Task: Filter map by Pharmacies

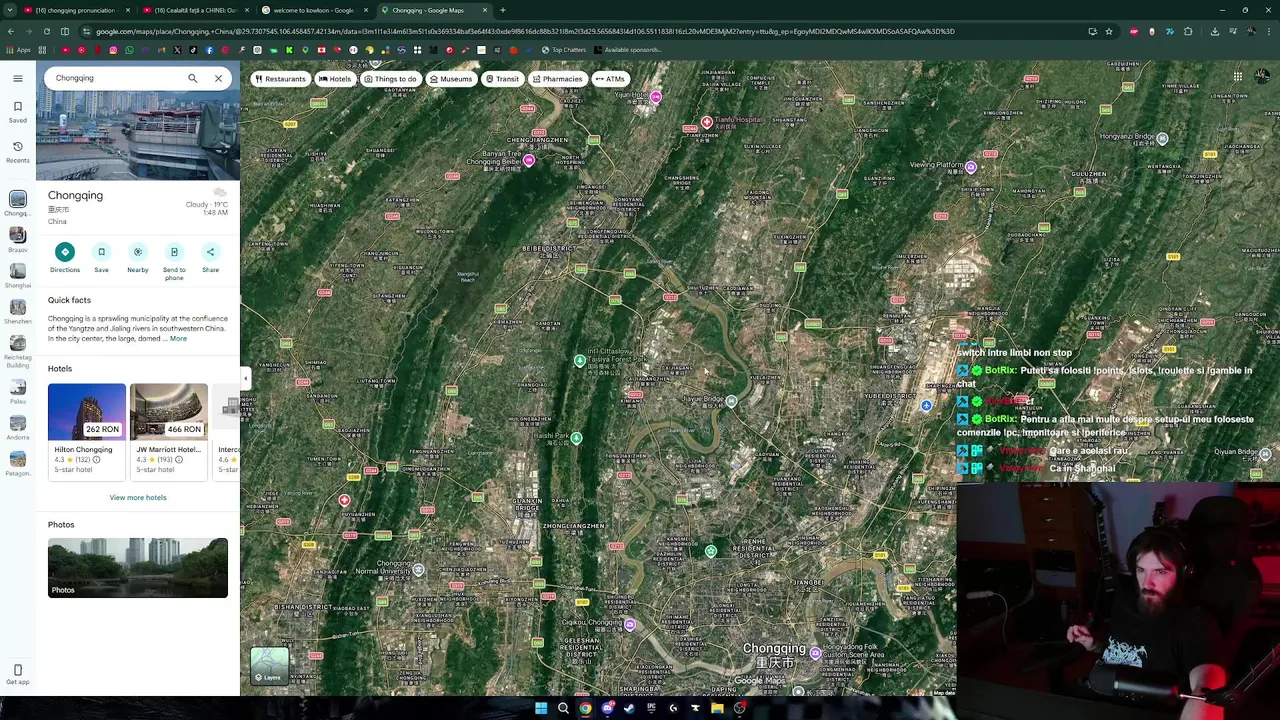Action: [x=558, y=79]
